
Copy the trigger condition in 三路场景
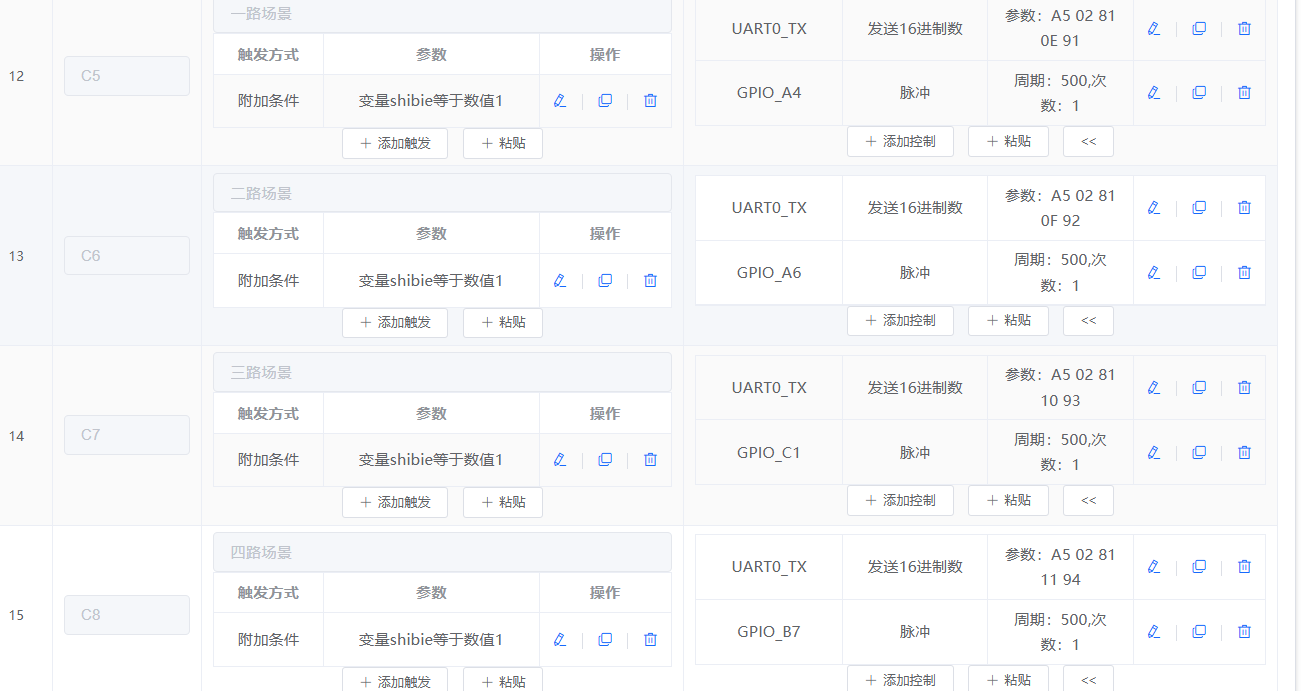pyautogui.click(x=605, y=459)
